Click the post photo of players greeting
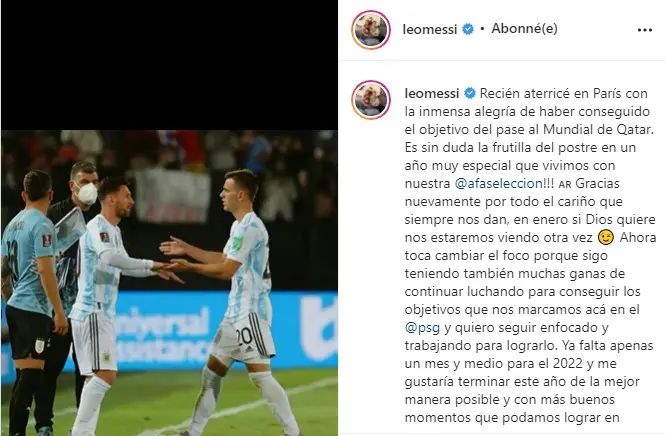Screen dimensions: 665x436 pos(169,283)
